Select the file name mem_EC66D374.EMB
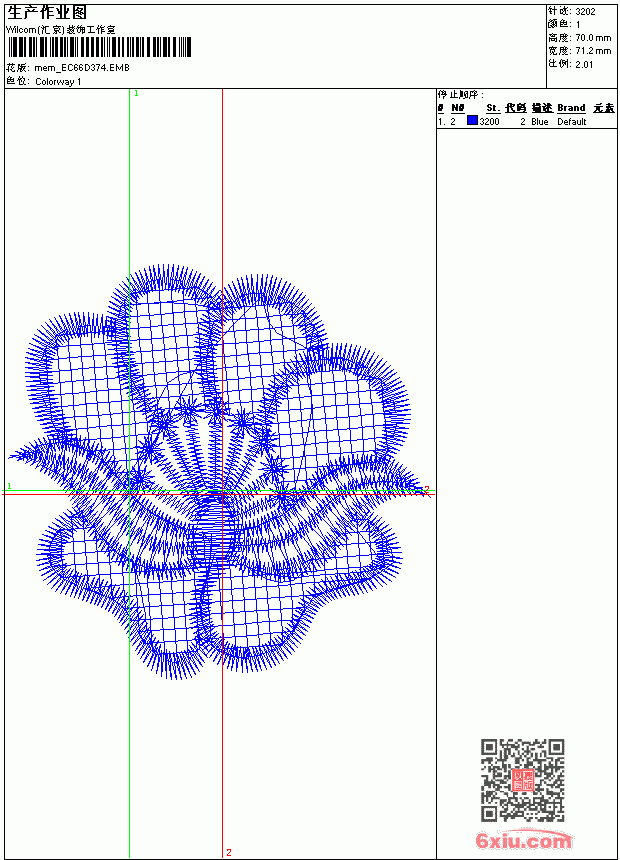The image size is (620, 860). (82, 68)
